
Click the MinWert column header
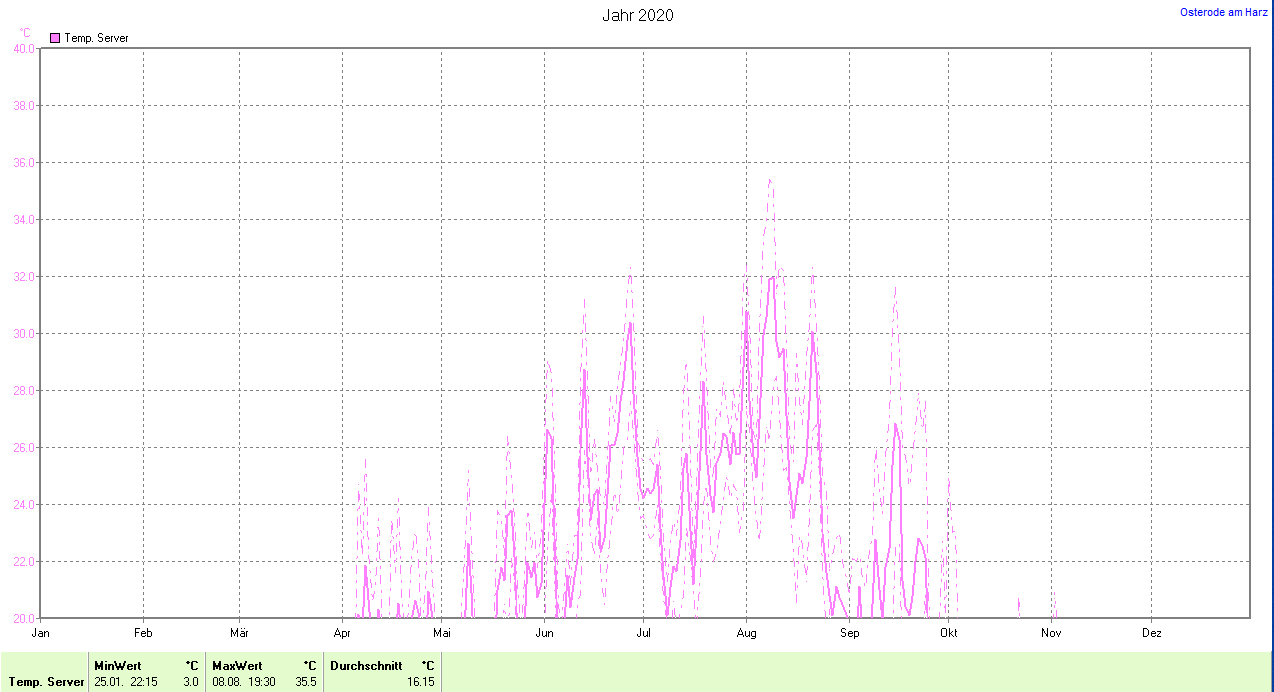(117, 665)
